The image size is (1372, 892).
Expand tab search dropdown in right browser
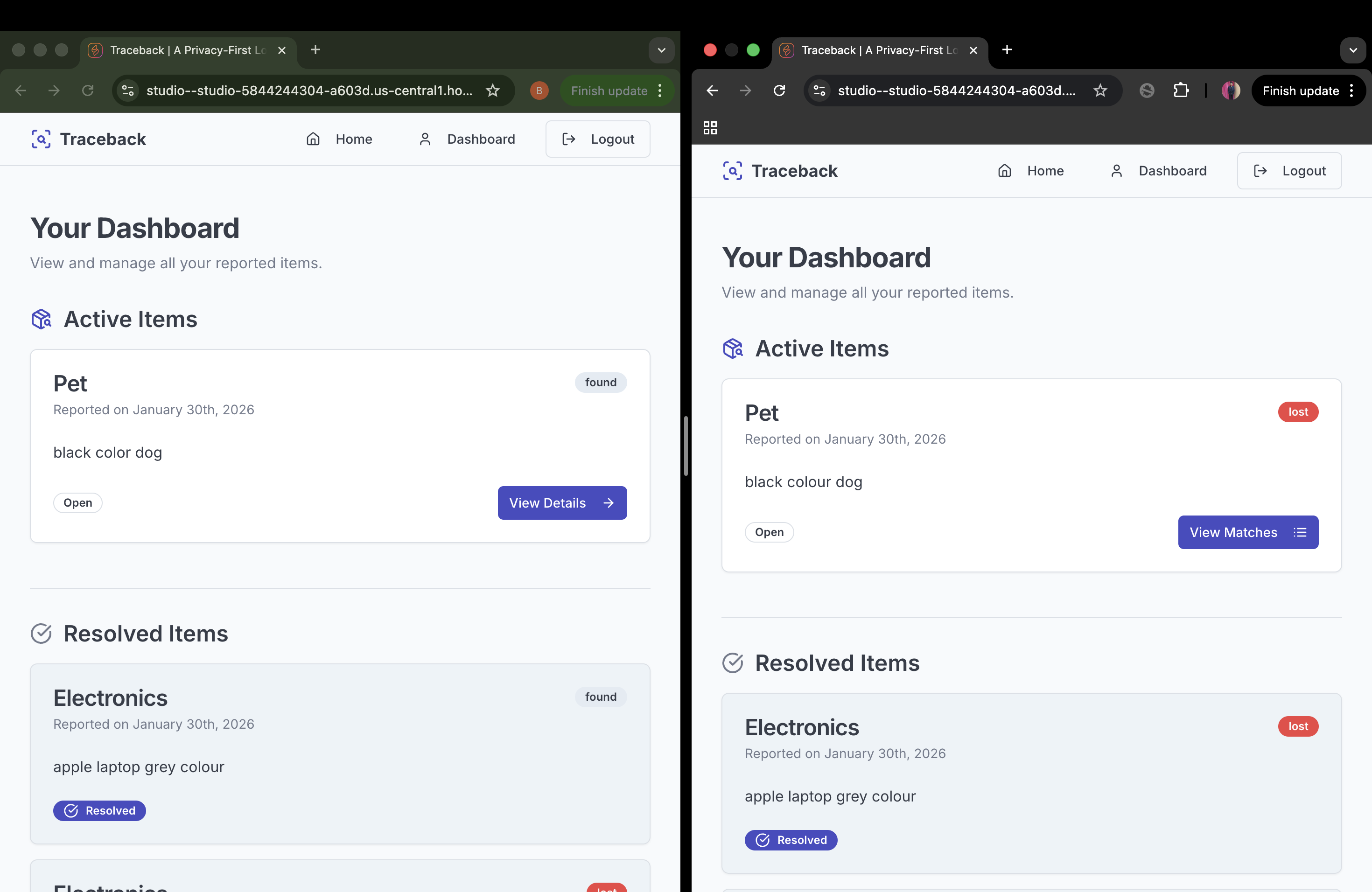click(x=1352, y=50)
